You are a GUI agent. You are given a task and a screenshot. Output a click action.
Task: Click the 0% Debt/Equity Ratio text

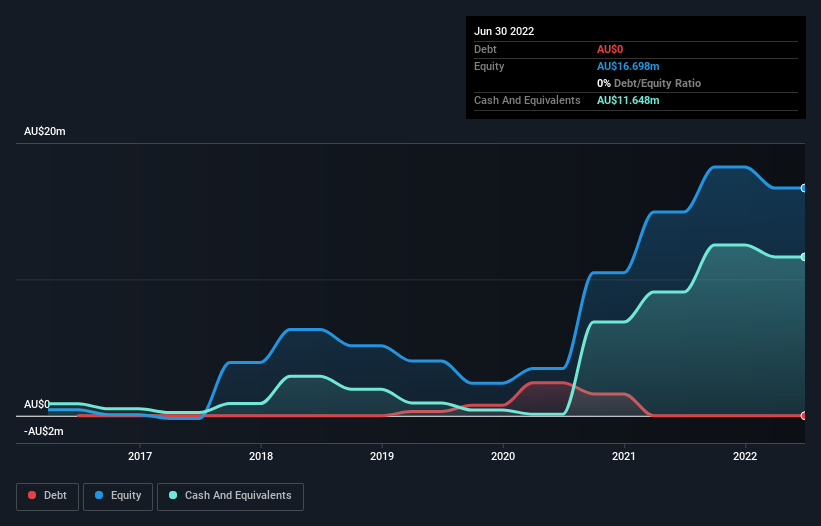point(649,83)
